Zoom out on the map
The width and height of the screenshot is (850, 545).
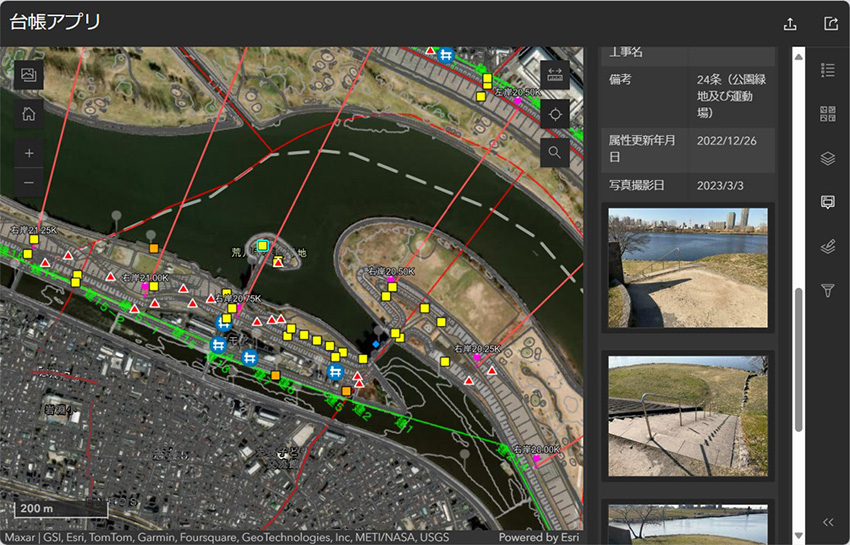[x=28, y=183]
